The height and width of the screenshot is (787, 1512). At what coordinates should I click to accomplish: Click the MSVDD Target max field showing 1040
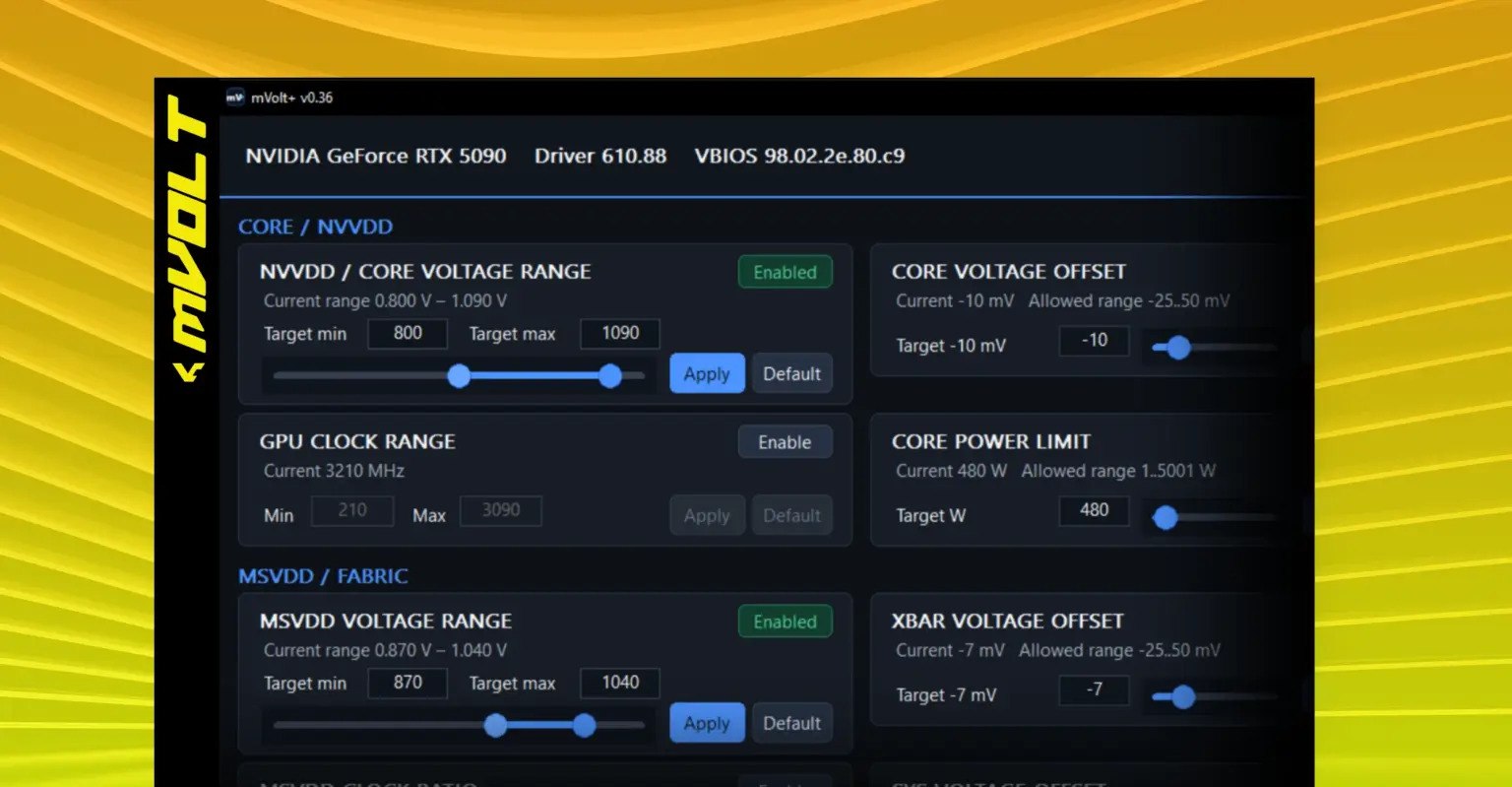(x=620, y=683)
